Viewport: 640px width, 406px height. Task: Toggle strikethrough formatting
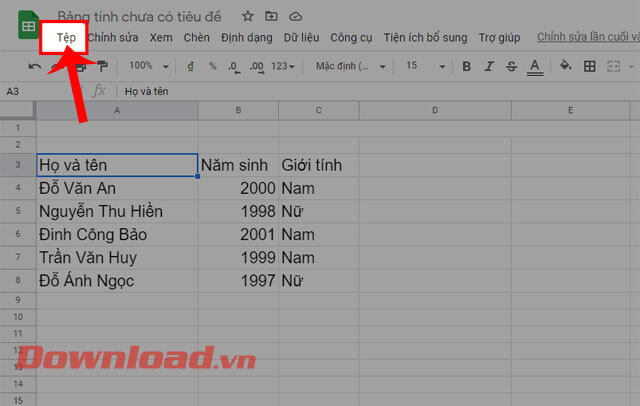coord(511,66)
